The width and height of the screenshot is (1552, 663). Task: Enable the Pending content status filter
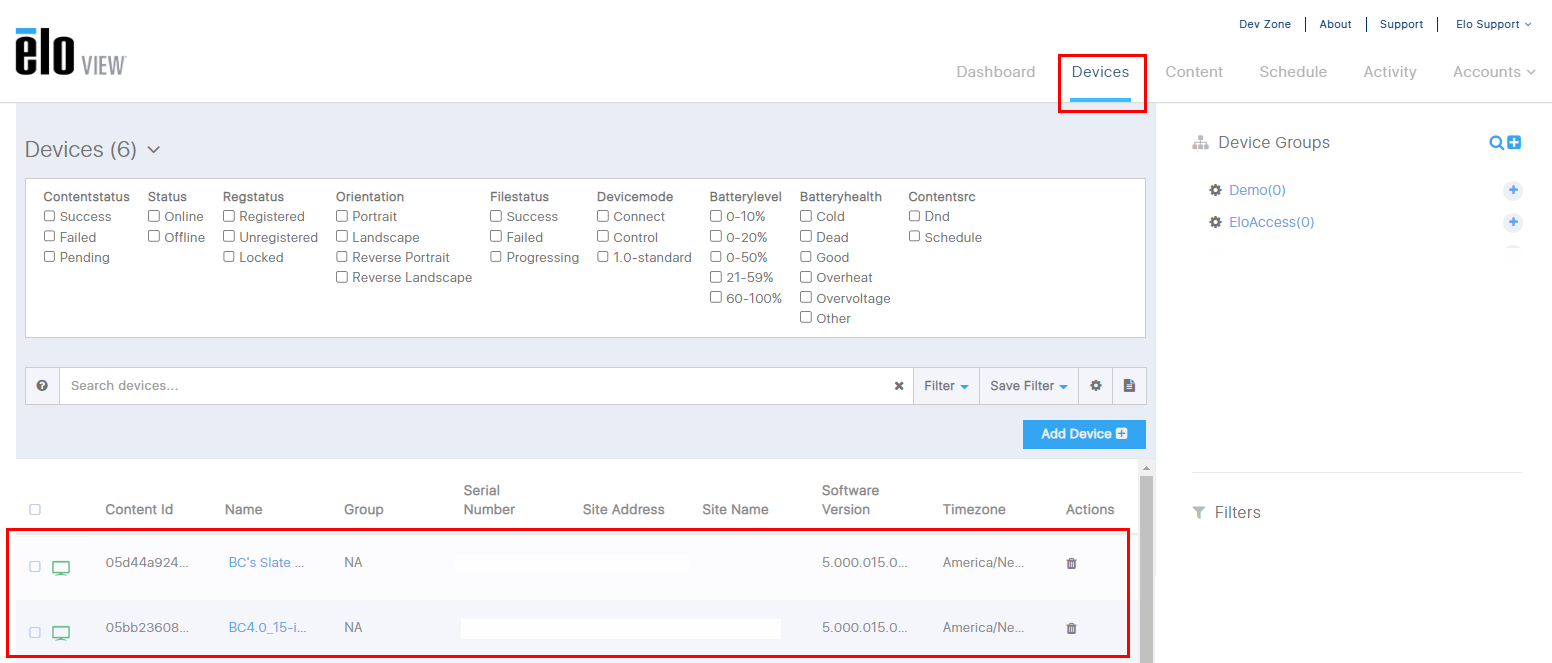coord(50,257)
